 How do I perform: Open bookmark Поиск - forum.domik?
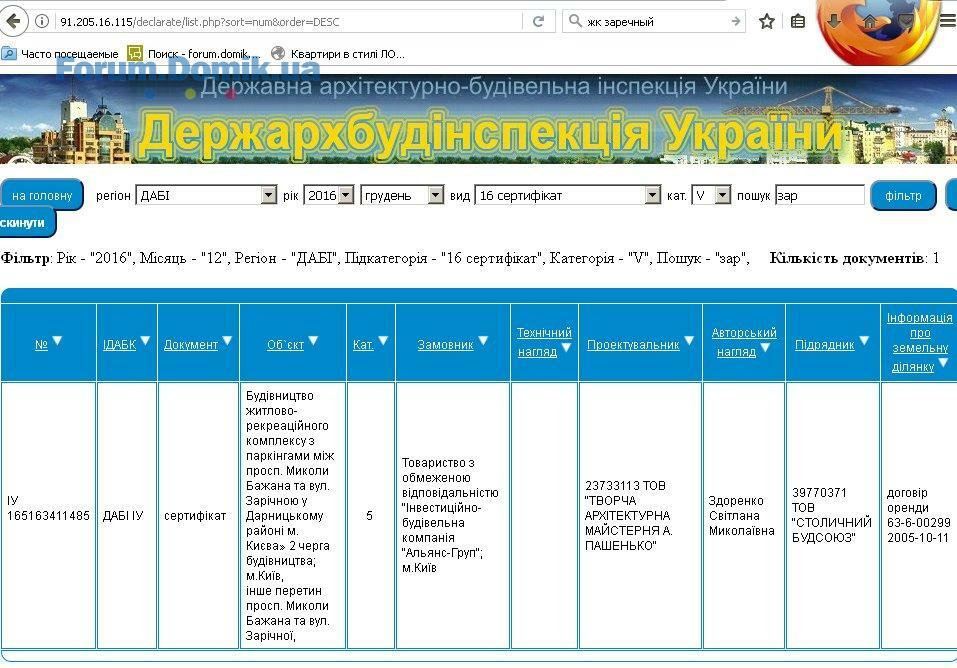click(195, 54)
